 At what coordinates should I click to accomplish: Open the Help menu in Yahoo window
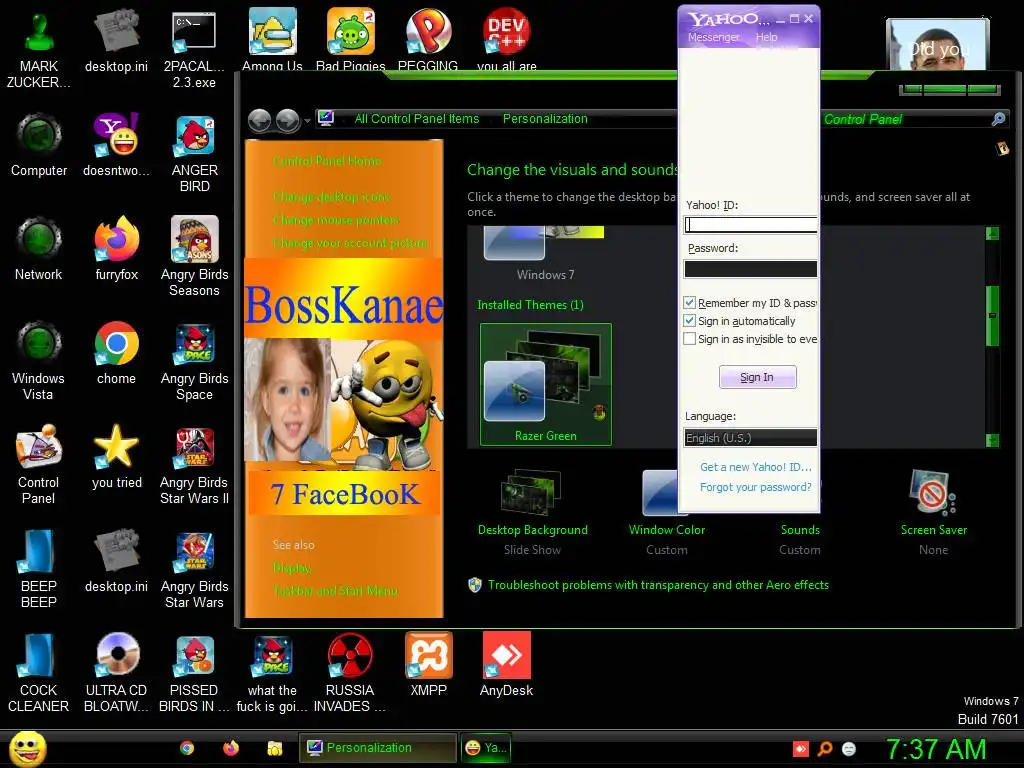767,37
